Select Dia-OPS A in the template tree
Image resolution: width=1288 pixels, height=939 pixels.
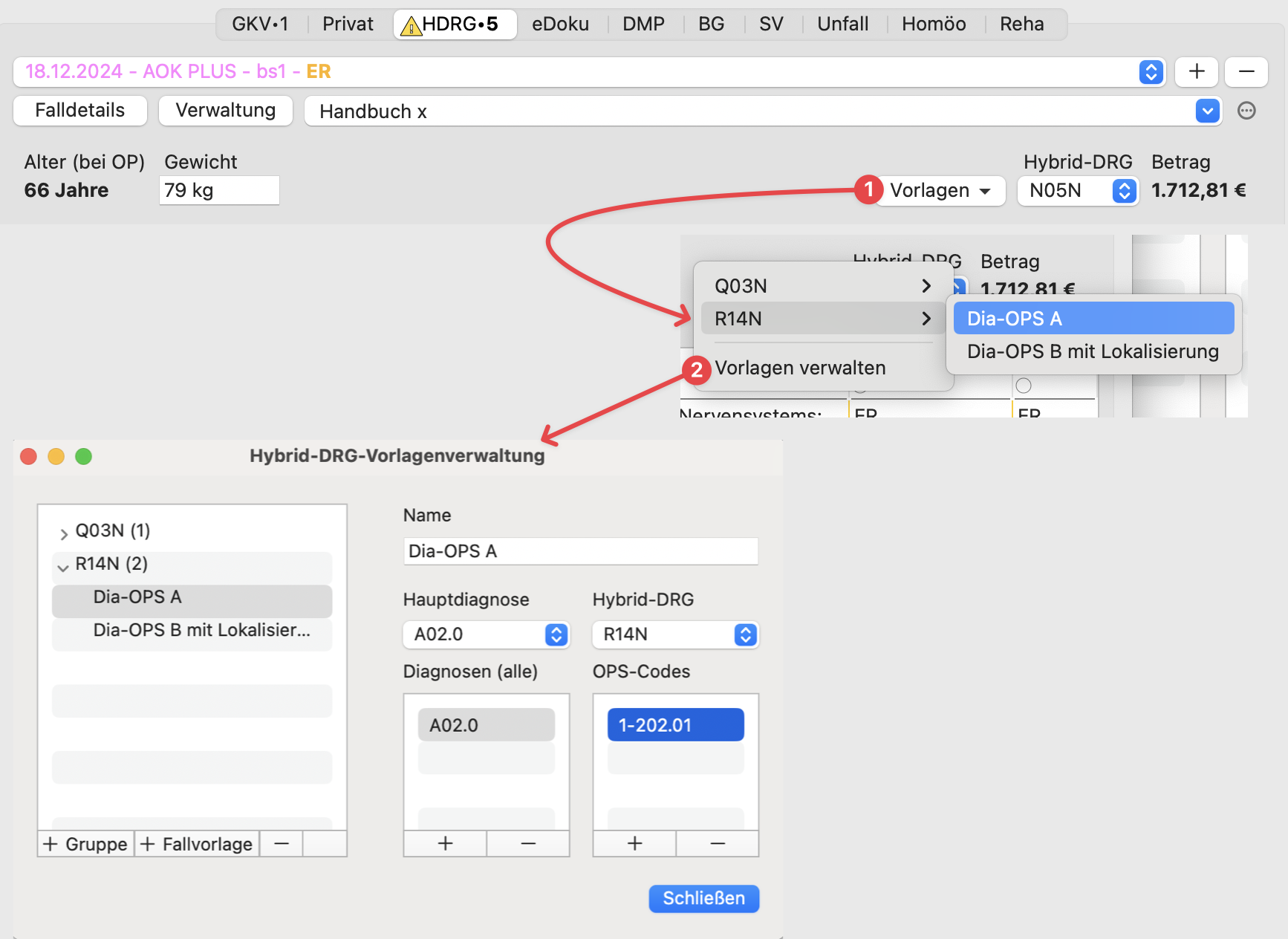click(x=192, y=601)
